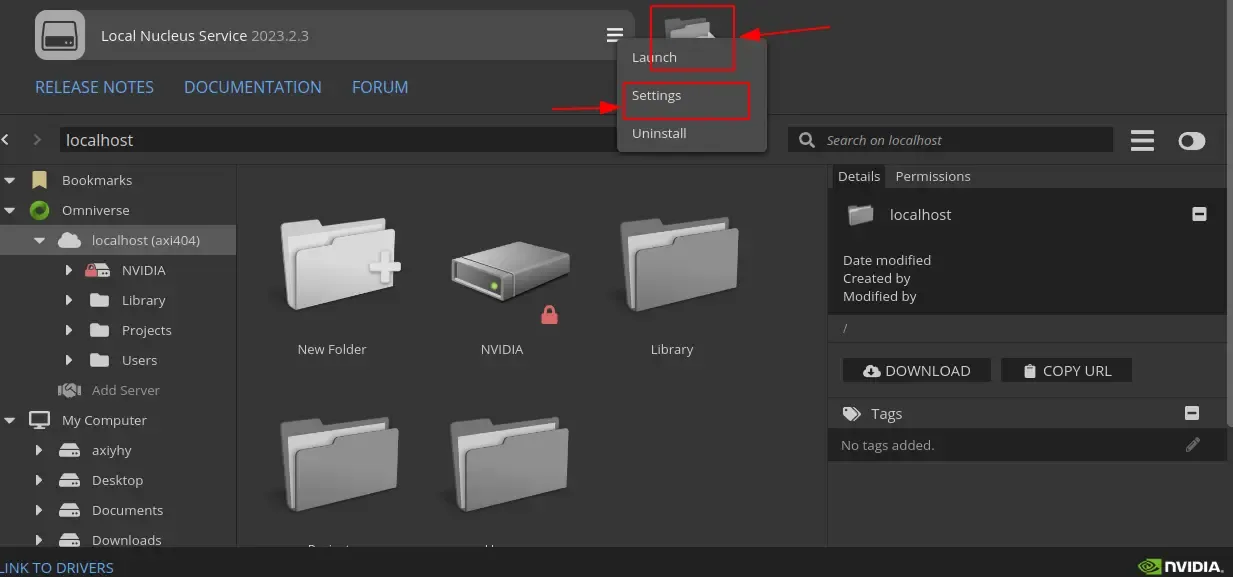Open the RELEASE NOTES link
The image size is (1233, 577).
coord(94,87)
